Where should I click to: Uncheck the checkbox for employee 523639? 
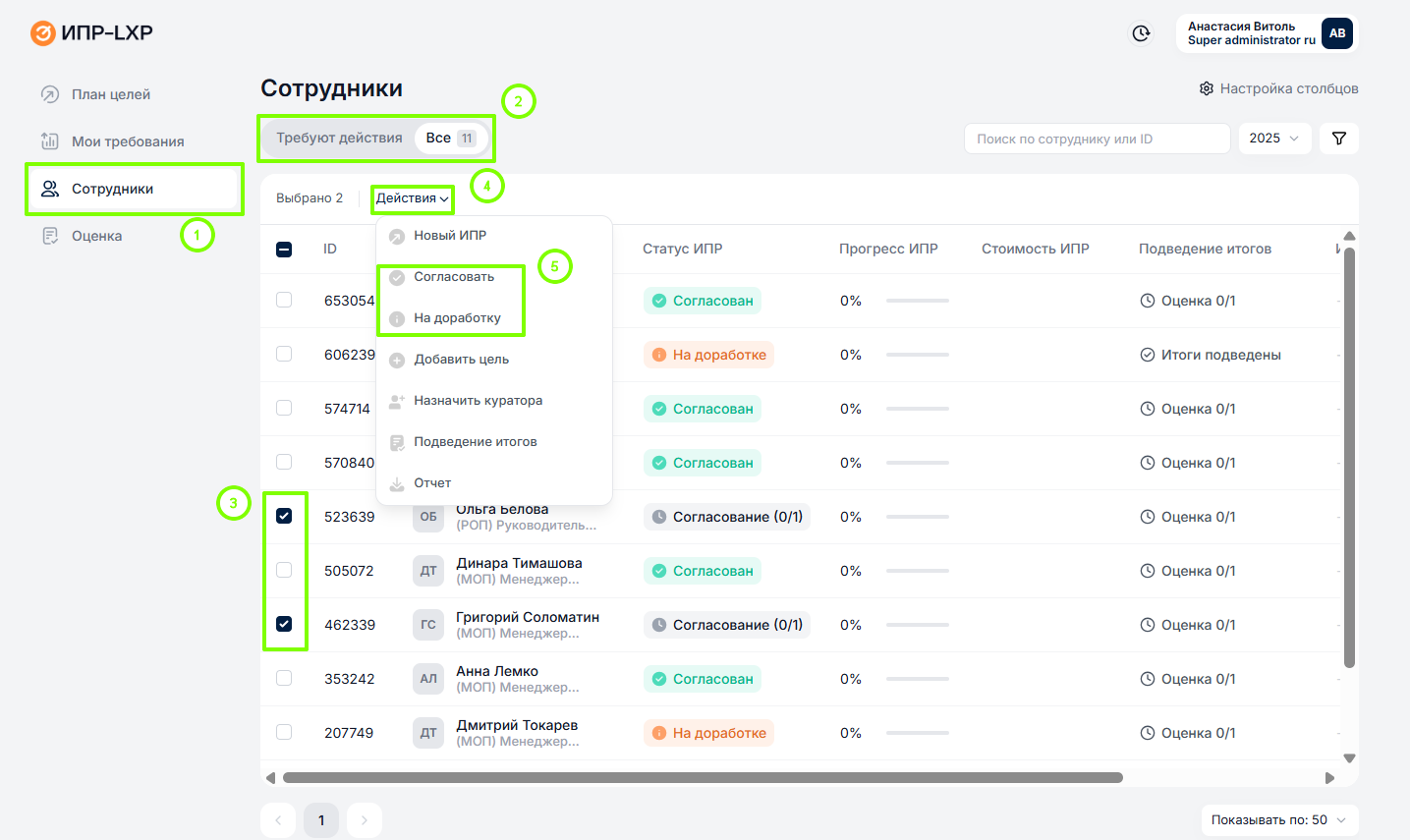[284, 517]
